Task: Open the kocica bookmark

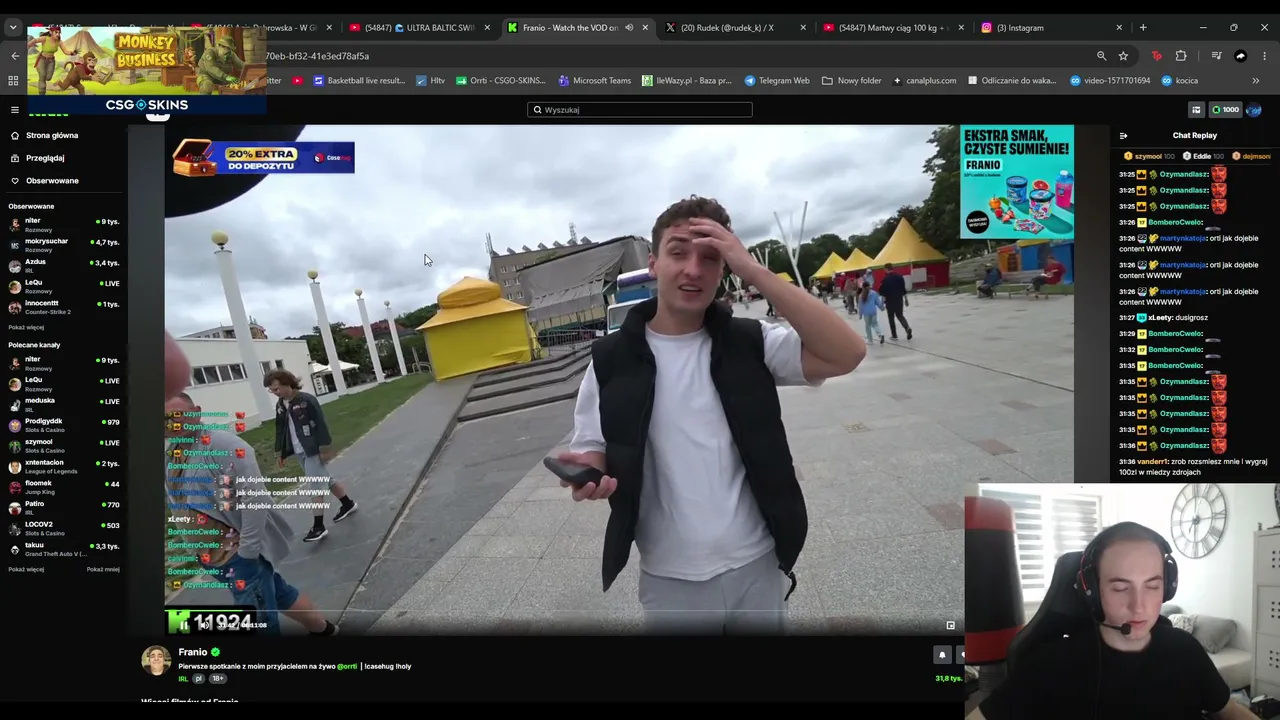Action: 1180,81
